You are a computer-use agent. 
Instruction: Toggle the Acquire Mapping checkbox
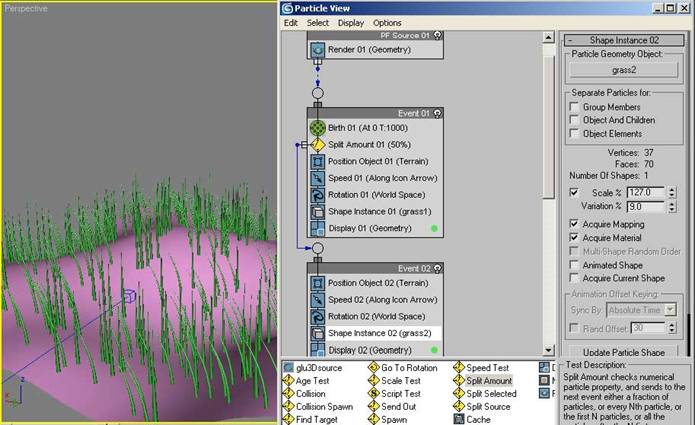[x=573, y=224]
